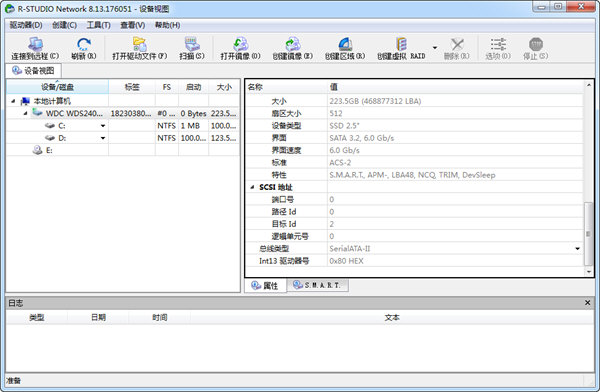Select the 本地计算机 computer icon
This screenshot has height=392, width=600.
point(25,101)
